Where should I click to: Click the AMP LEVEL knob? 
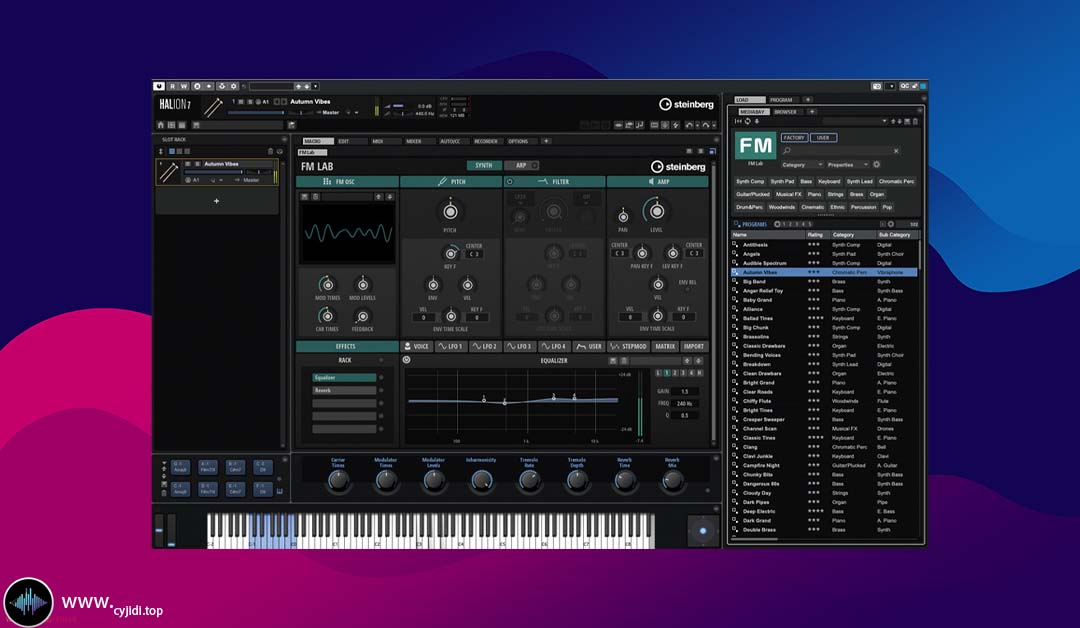656,211
